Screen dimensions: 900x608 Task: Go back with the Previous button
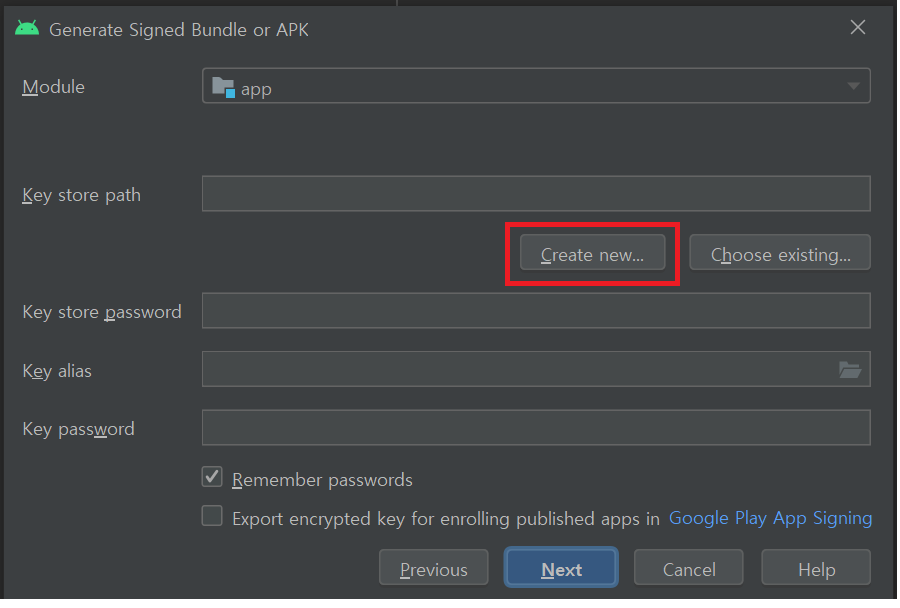(x=433, y=569)
